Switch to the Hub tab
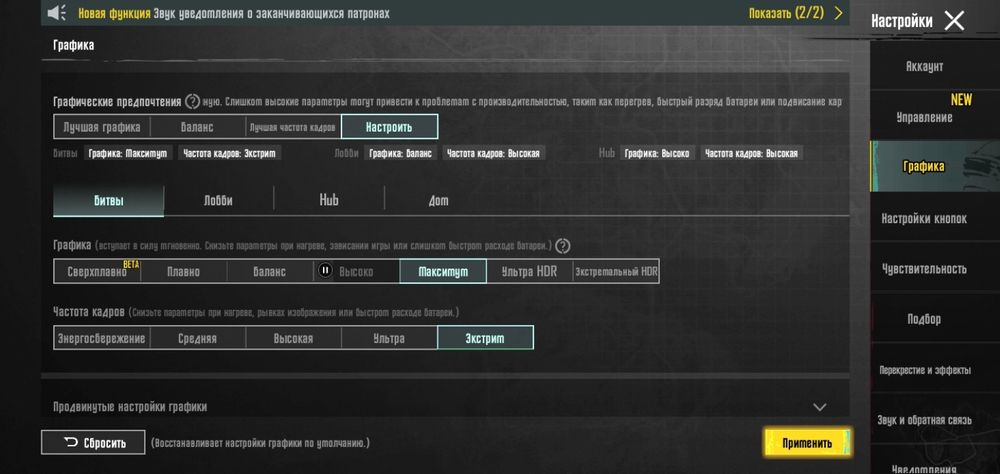Viewport: 1000px width, 474px height. click(x=329, y=200)
